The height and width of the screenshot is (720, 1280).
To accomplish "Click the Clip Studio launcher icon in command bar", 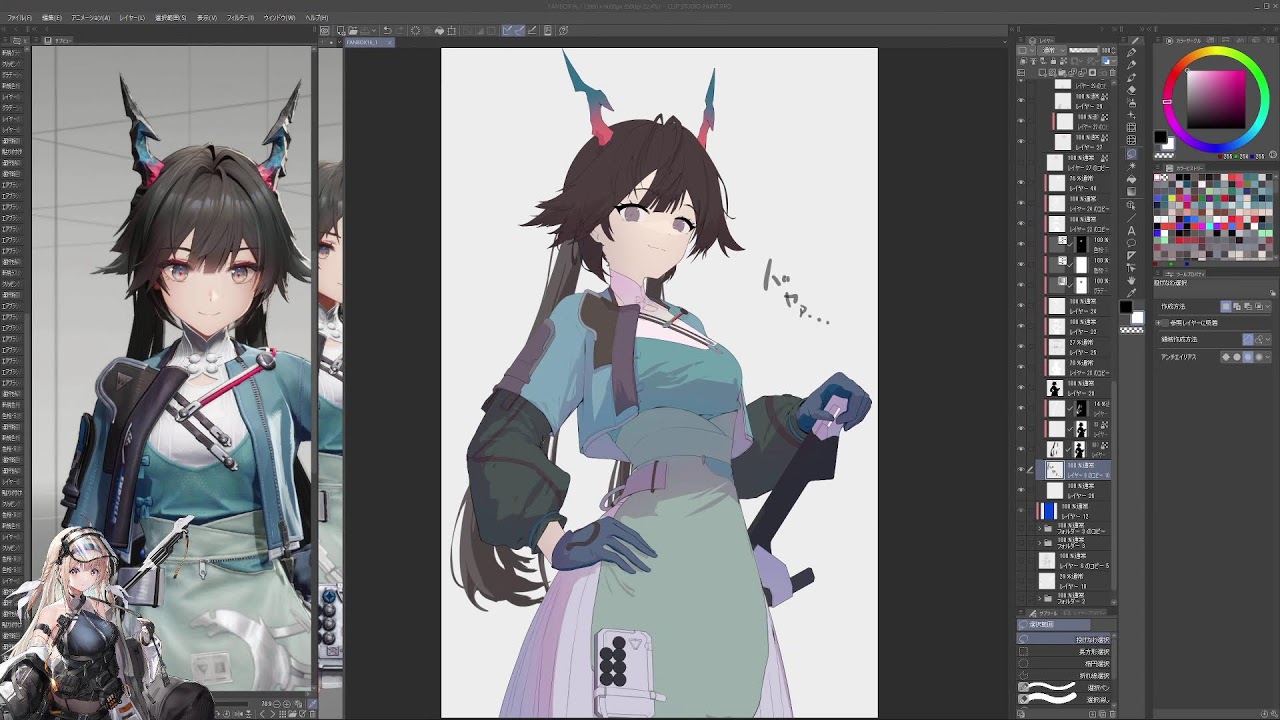I will (x=324, y=30).
